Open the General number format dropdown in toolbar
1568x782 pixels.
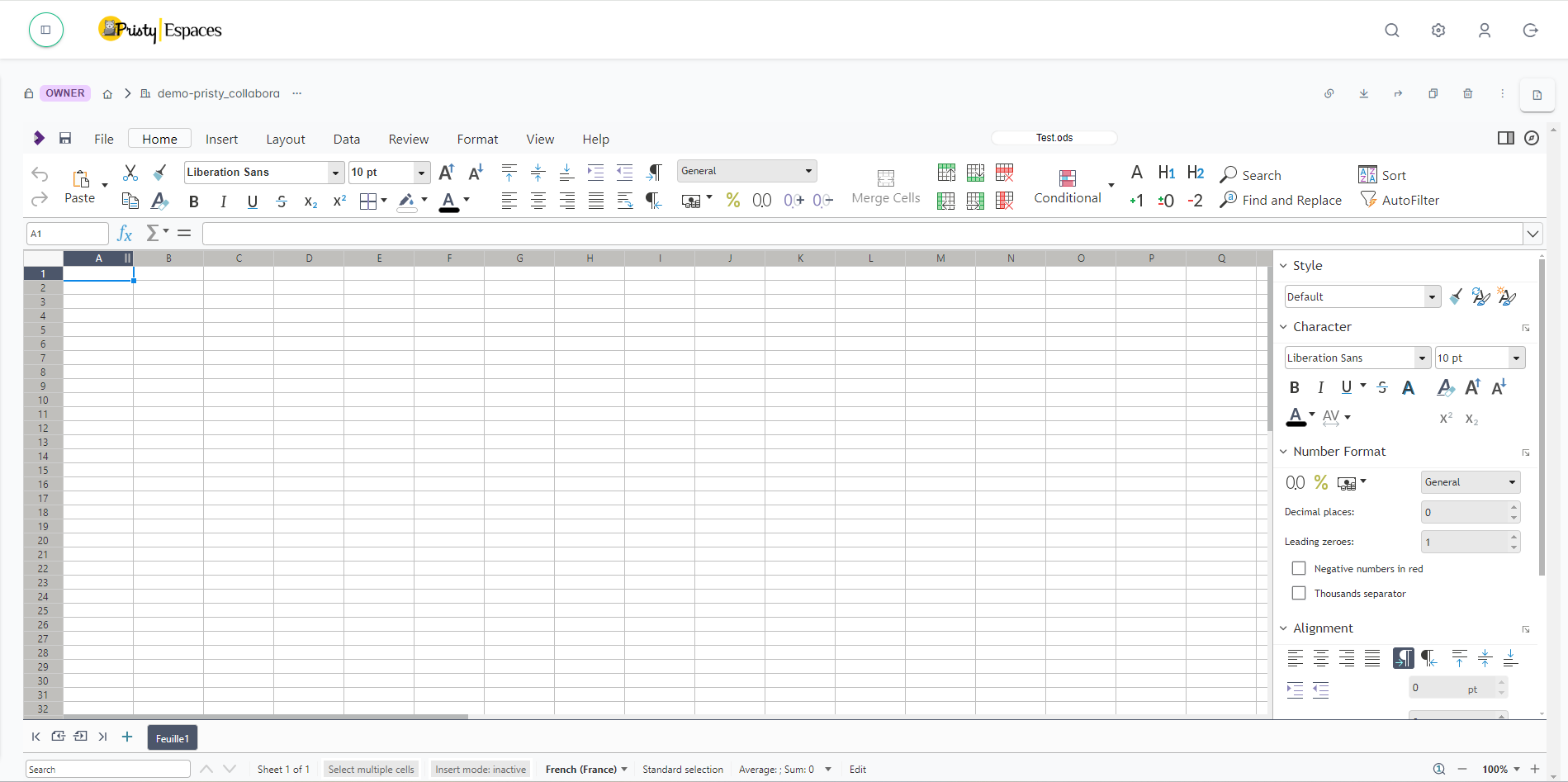tap(808, 171)
